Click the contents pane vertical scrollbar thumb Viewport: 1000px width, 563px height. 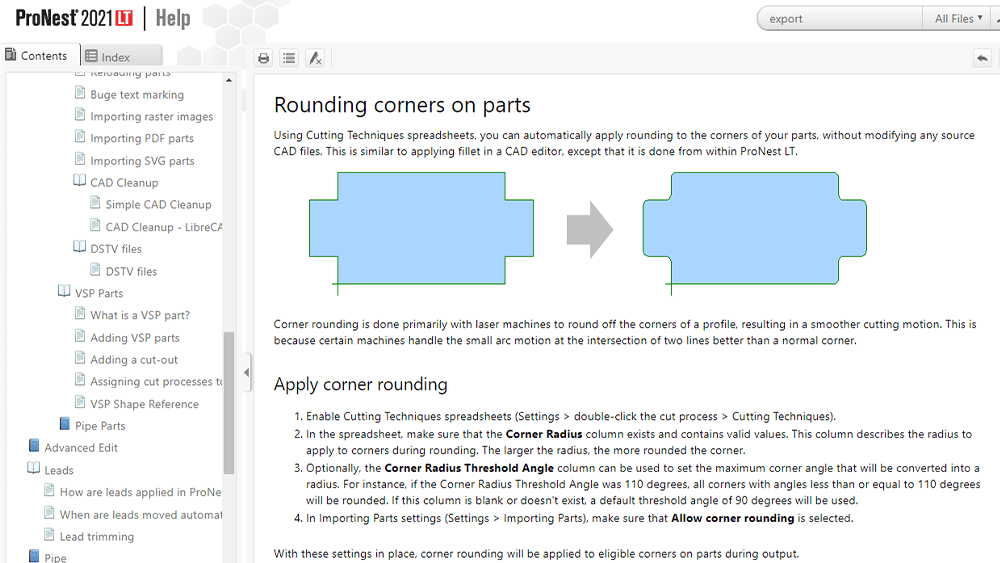[x=229, y=402]
